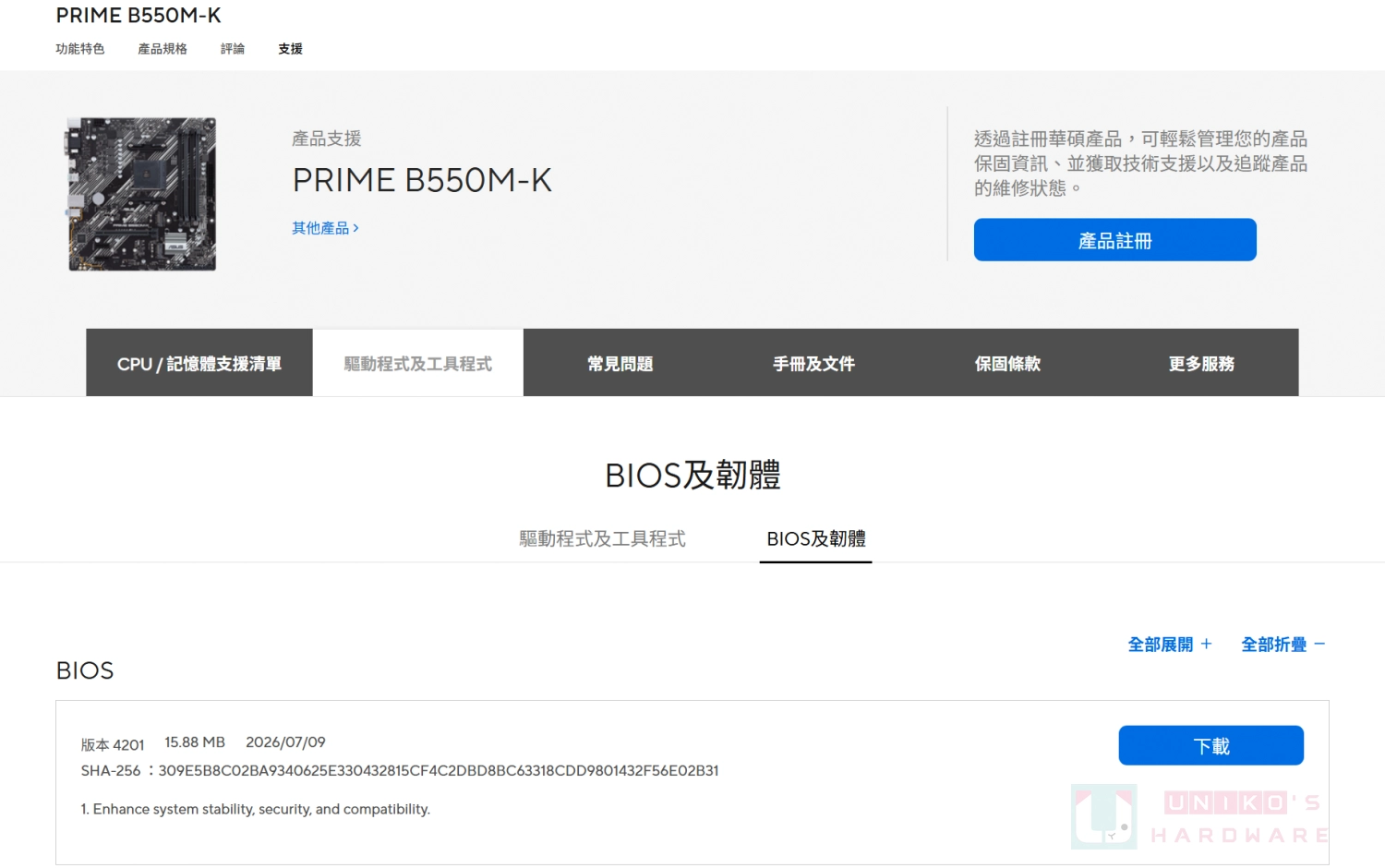Go to the 評論 tab

233,49
